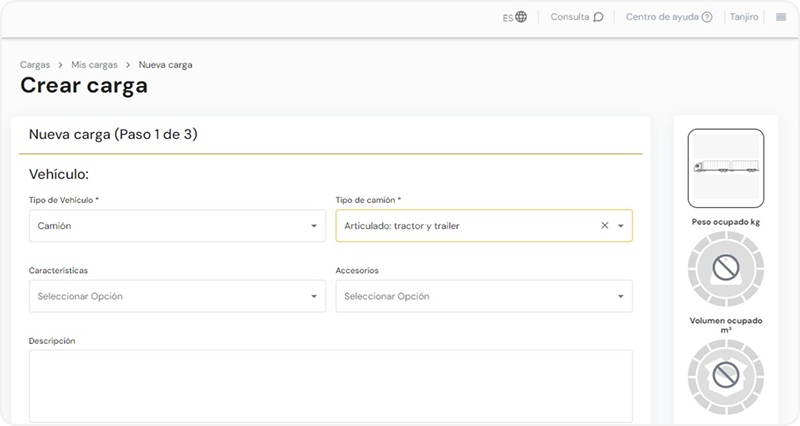Click the Consulta chat bubble icon
Image resolution: width=800 pixels, height=426 pixels.
598,17
